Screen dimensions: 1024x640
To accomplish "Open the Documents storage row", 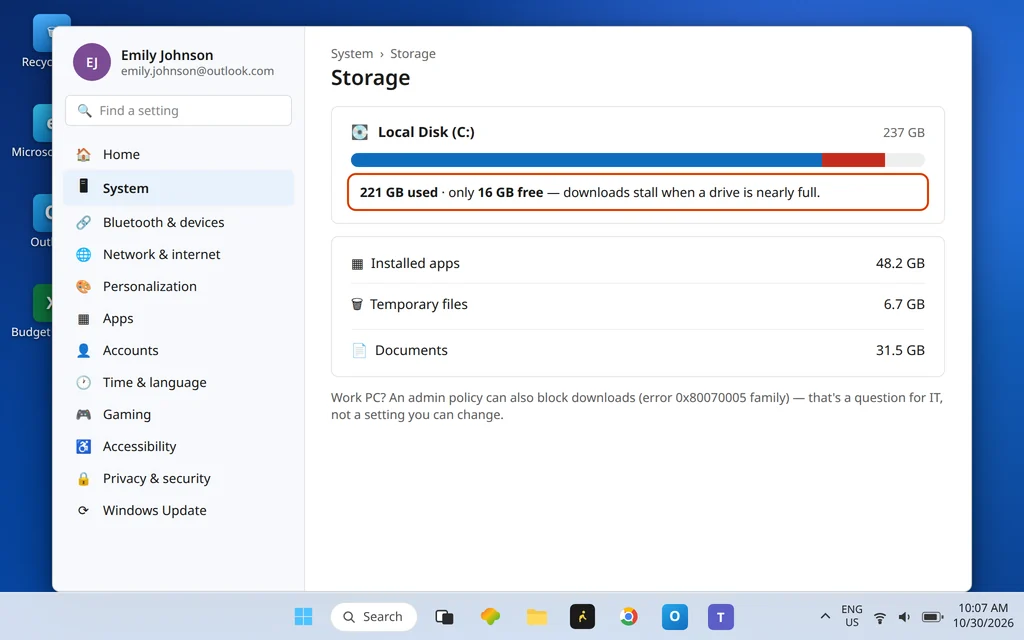I will point(638,350).
